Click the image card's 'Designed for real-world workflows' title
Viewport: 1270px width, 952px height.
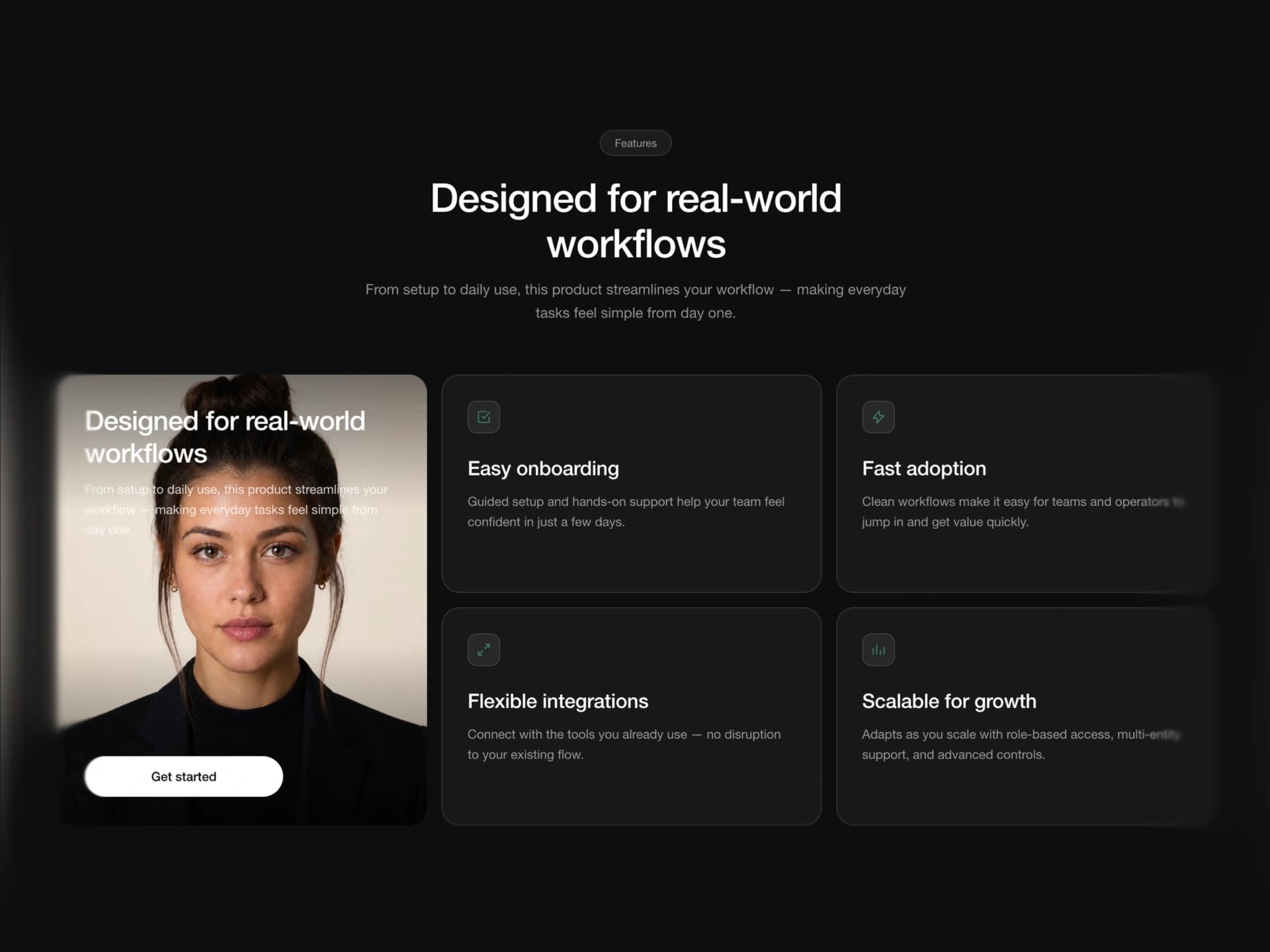point(225,437)
